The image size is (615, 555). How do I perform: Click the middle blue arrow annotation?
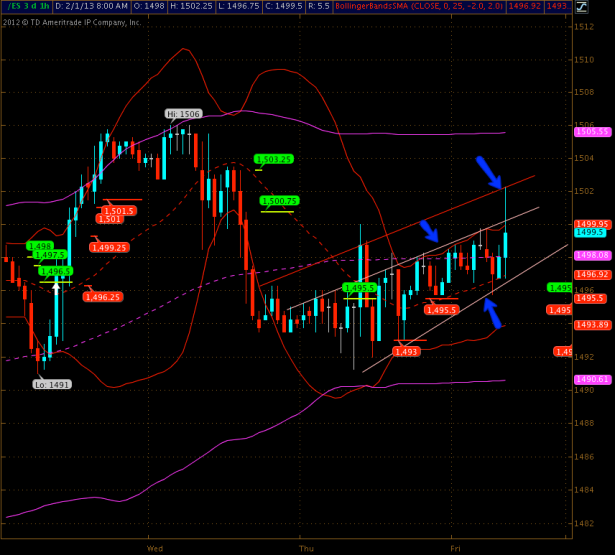pyautogui.click(x=429, y=231)
